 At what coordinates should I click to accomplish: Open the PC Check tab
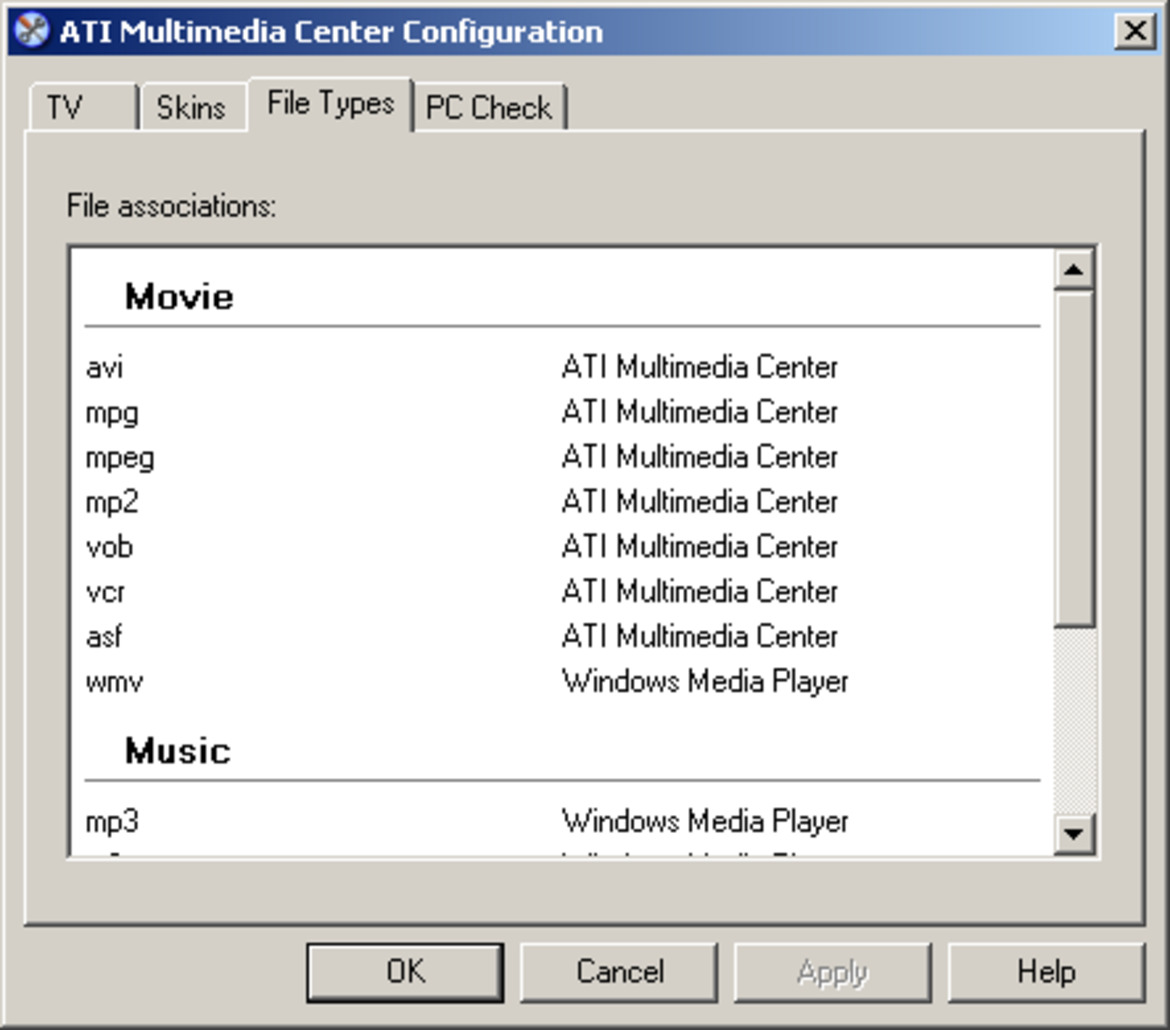(x=489, y=107)
